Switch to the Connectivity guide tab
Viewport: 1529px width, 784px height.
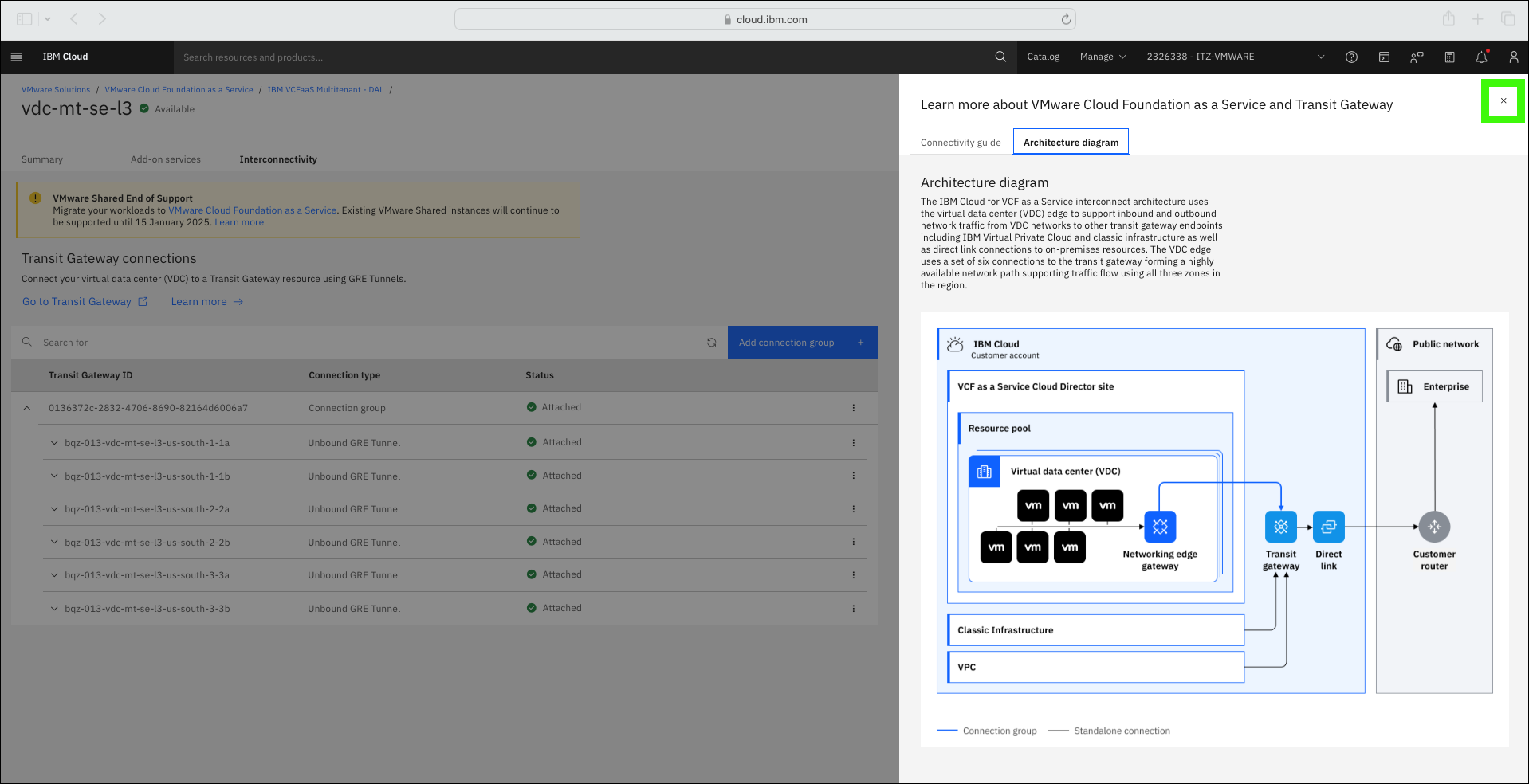click(x=961, y=143)
